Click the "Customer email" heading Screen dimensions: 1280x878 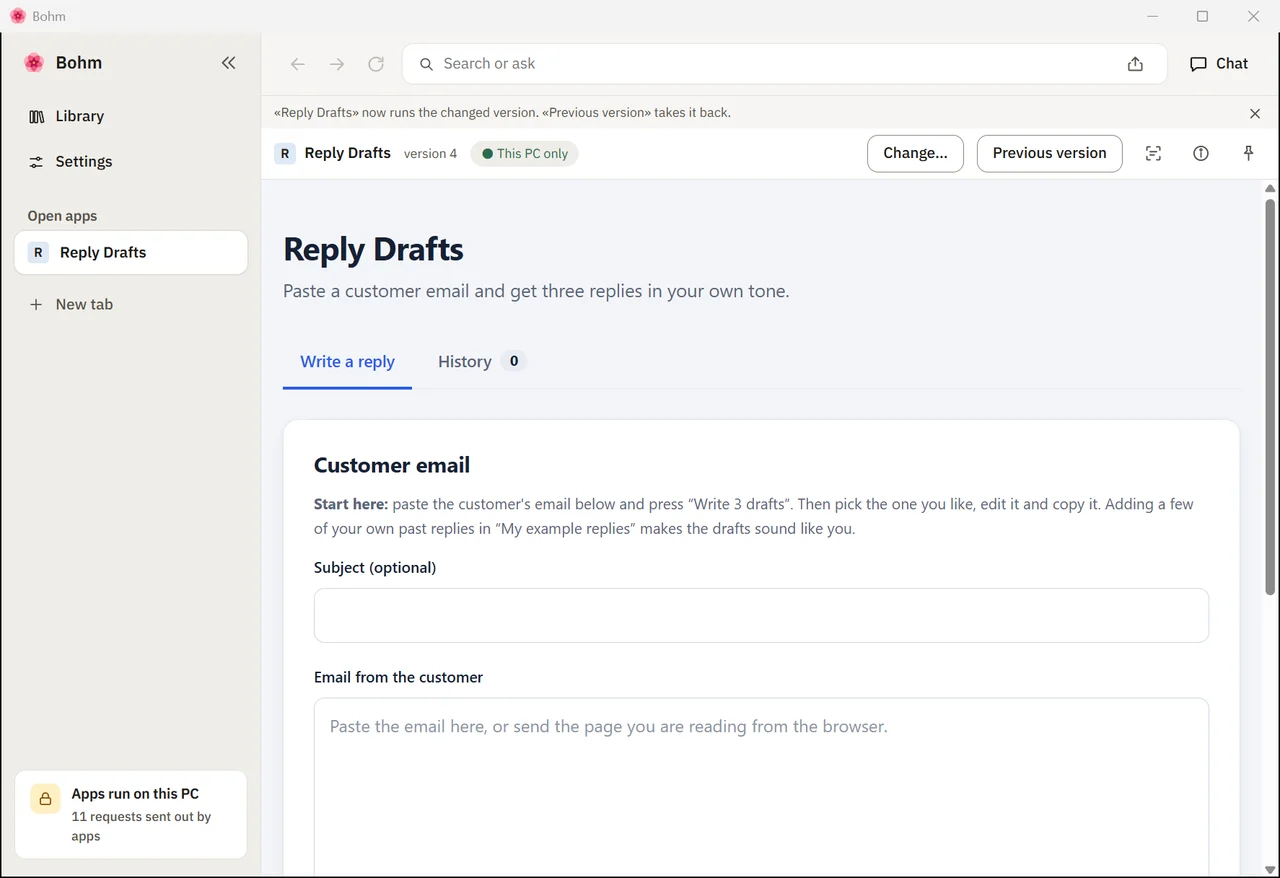392,465
